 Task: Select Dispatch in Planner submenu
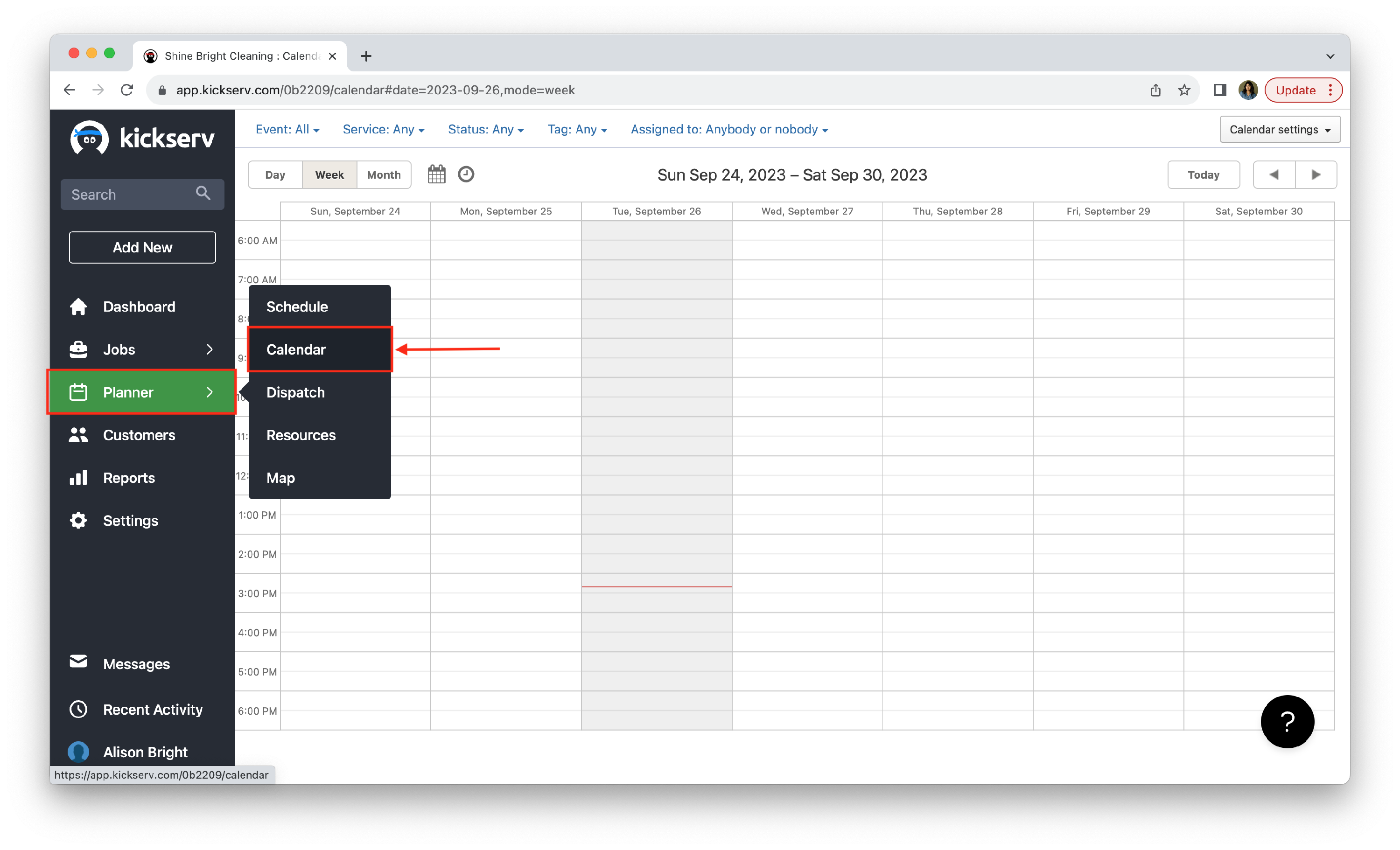pos(295,392)
